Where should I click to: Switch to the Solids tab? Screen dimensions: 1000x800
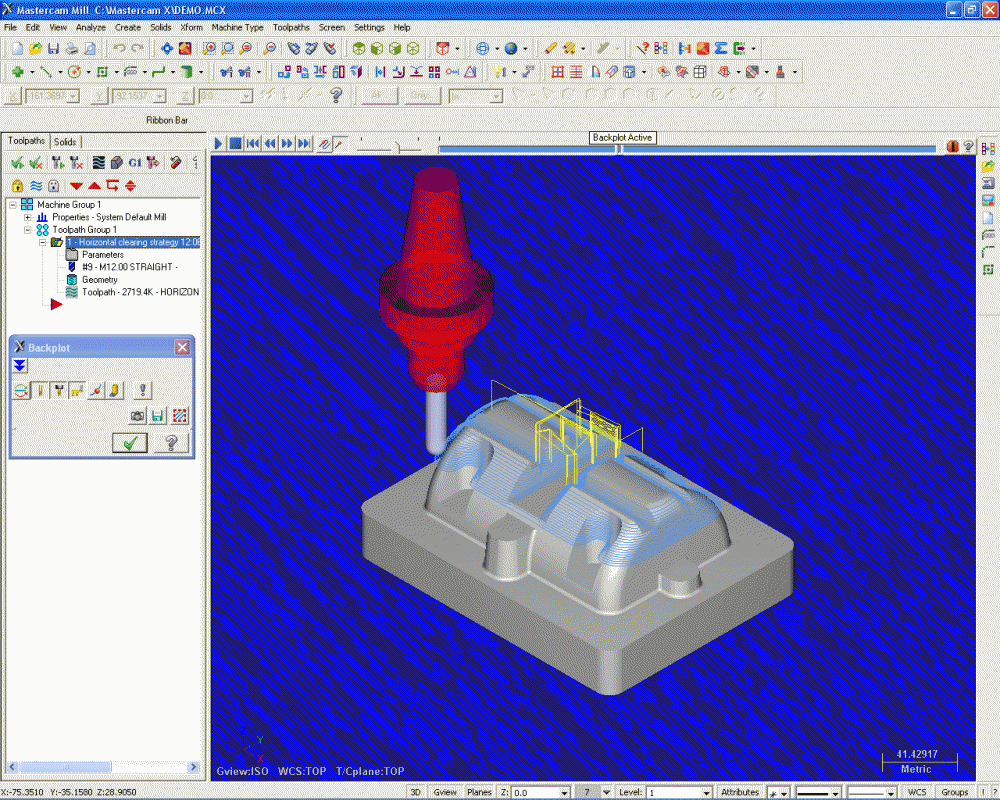64,142
